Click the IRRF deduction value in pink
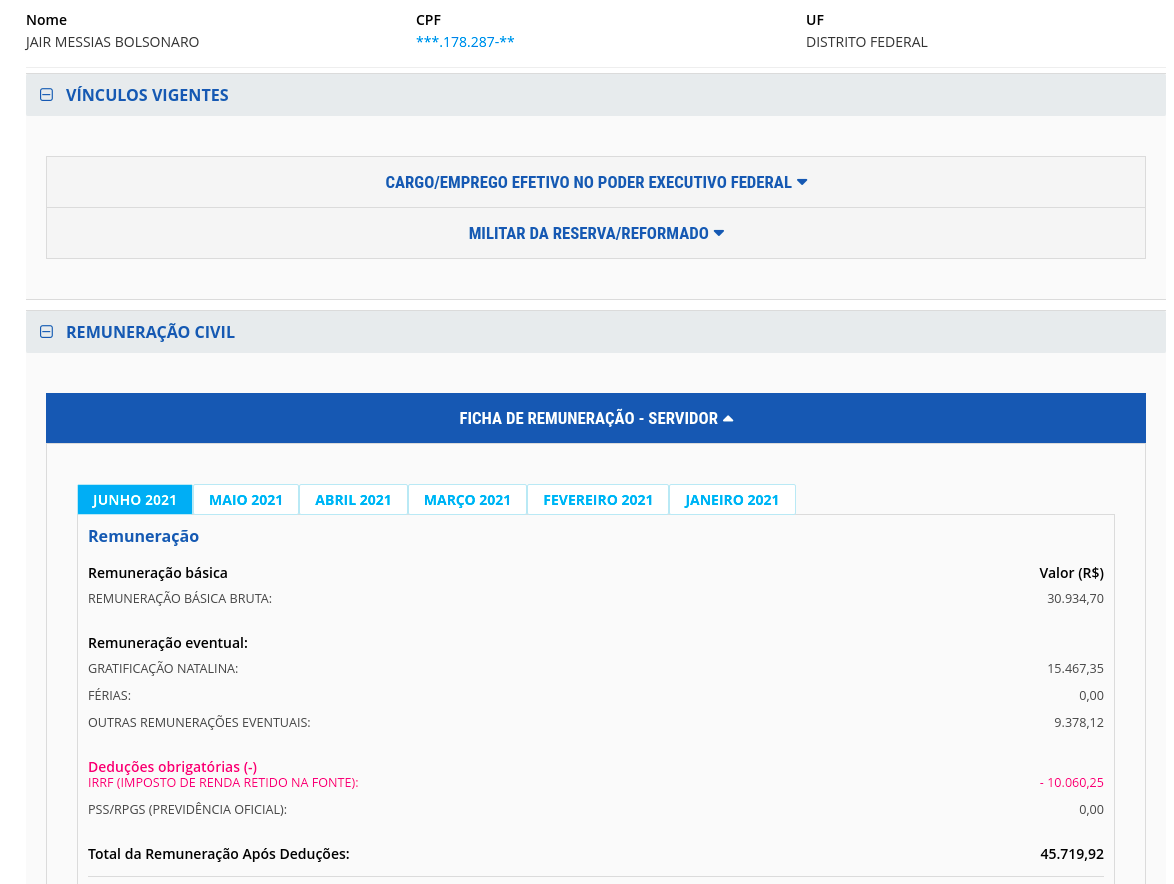 pos(1071,782)
